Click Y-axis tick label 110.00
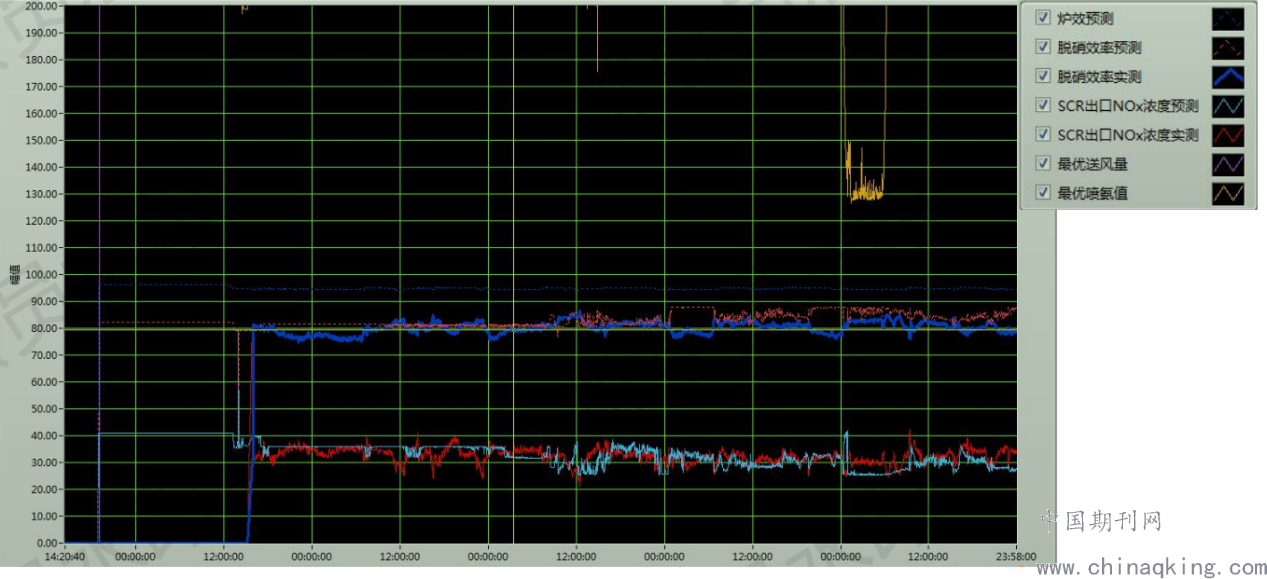The height and width of the screenshot is (579, 1267). pyautogui.click(x=41, y=247)
